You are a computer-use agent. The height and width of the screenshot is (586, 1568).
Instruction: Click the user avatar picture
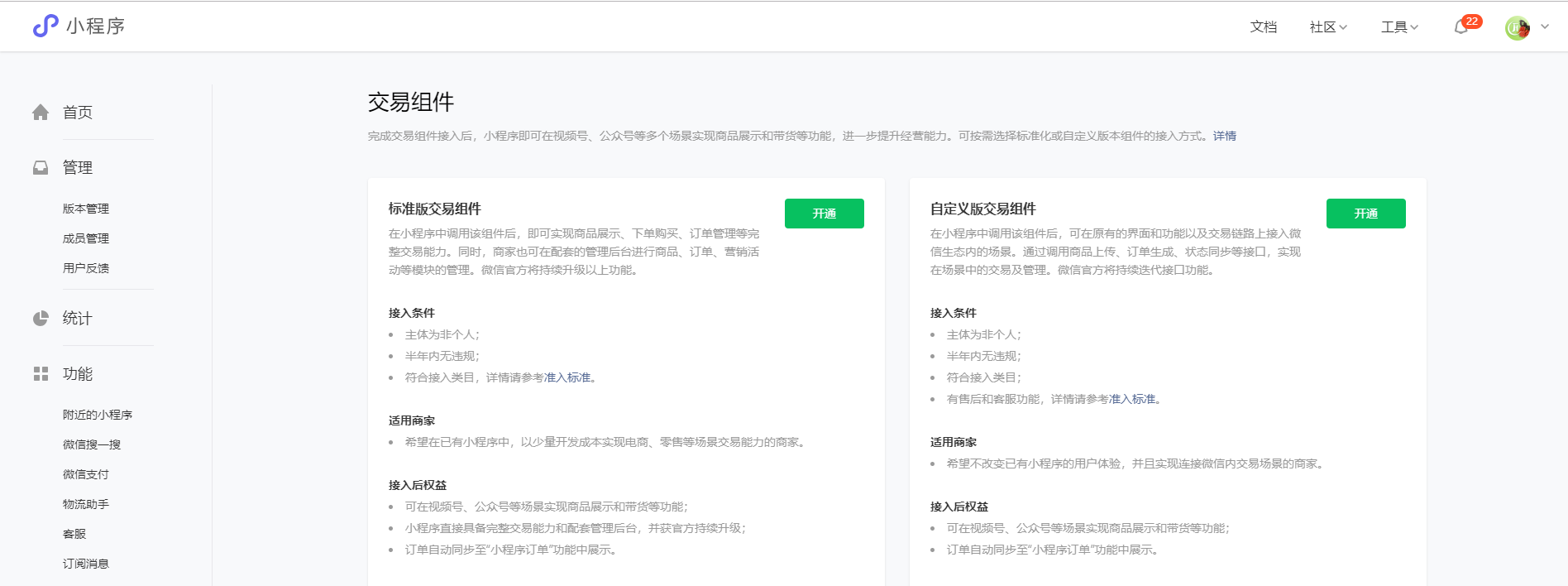[x=1518, y=27]
